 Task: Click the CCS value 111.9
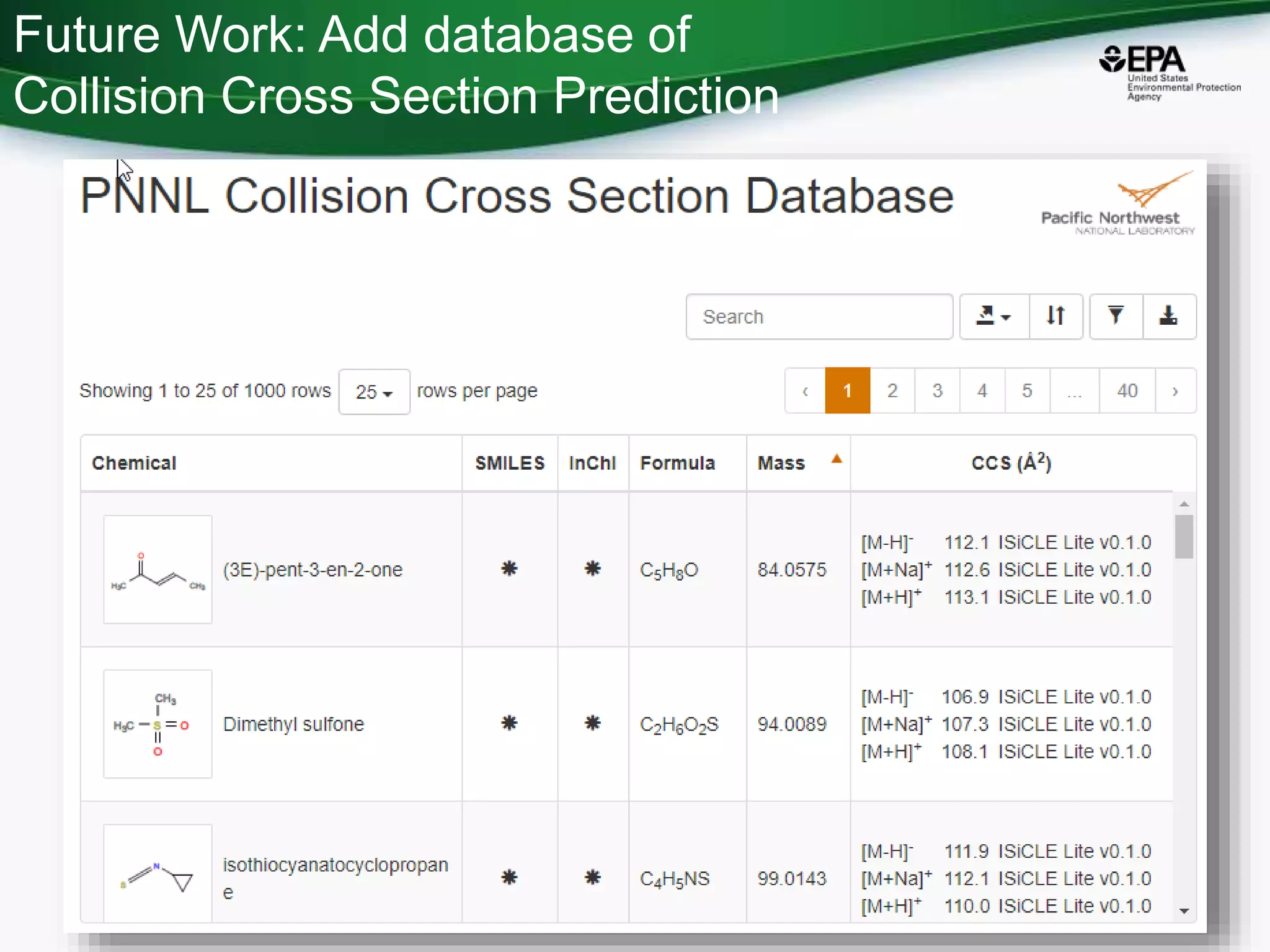[967, 851]
